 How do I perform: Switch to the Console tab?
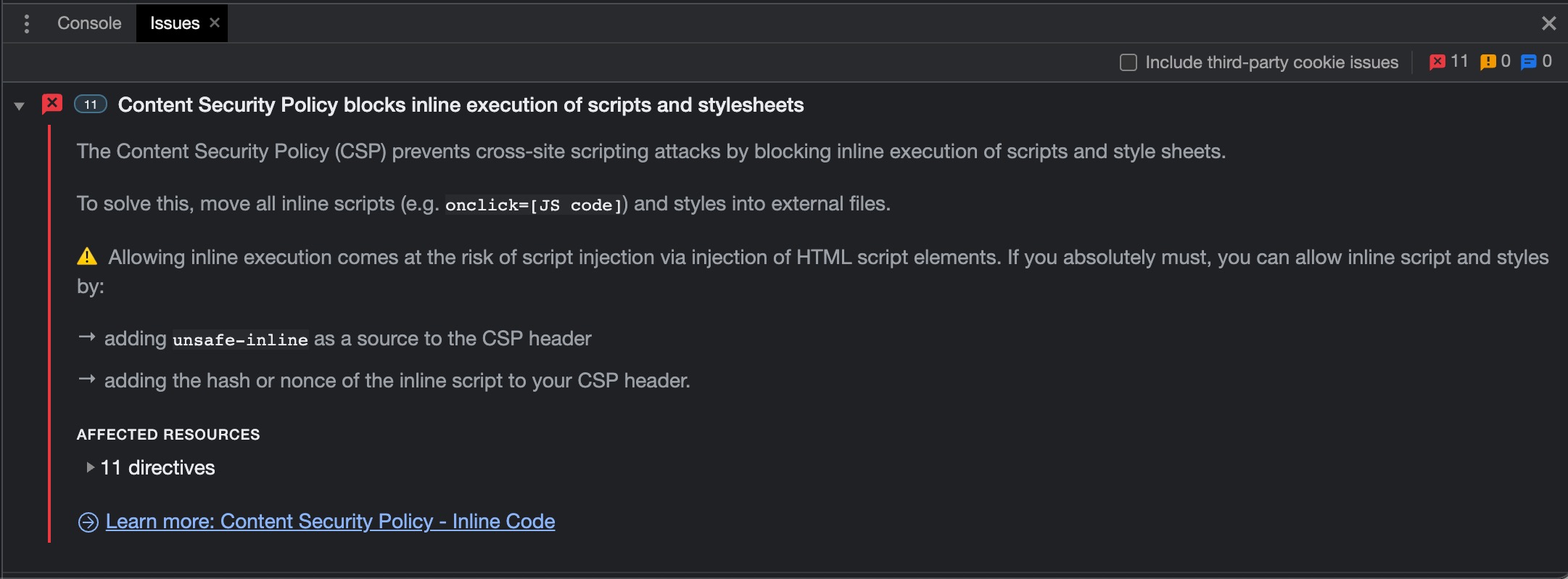click(x=89, y=23)
